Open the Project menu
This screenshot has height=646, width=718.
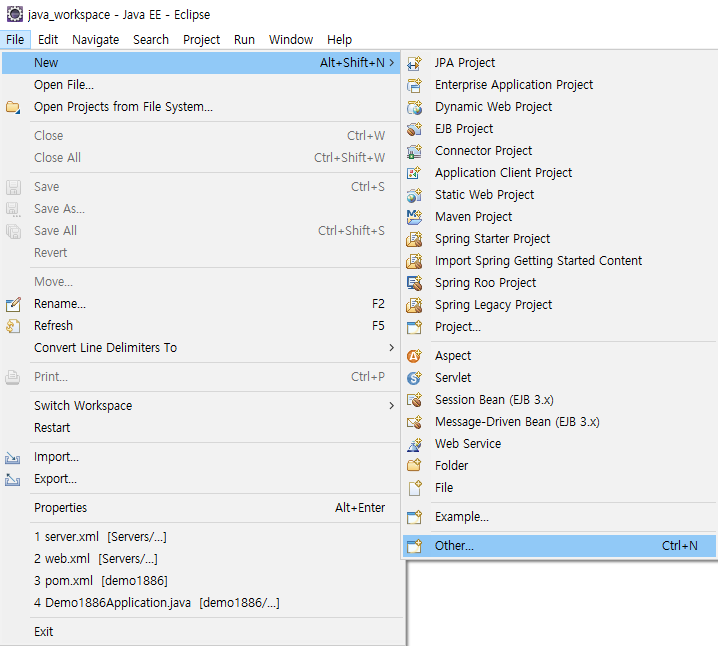201,40
